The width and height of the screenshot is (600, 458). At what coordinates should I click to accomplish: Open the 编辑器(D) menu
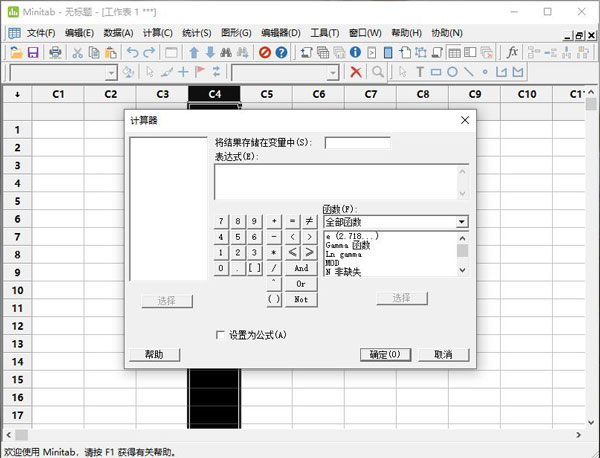[281, 33]
